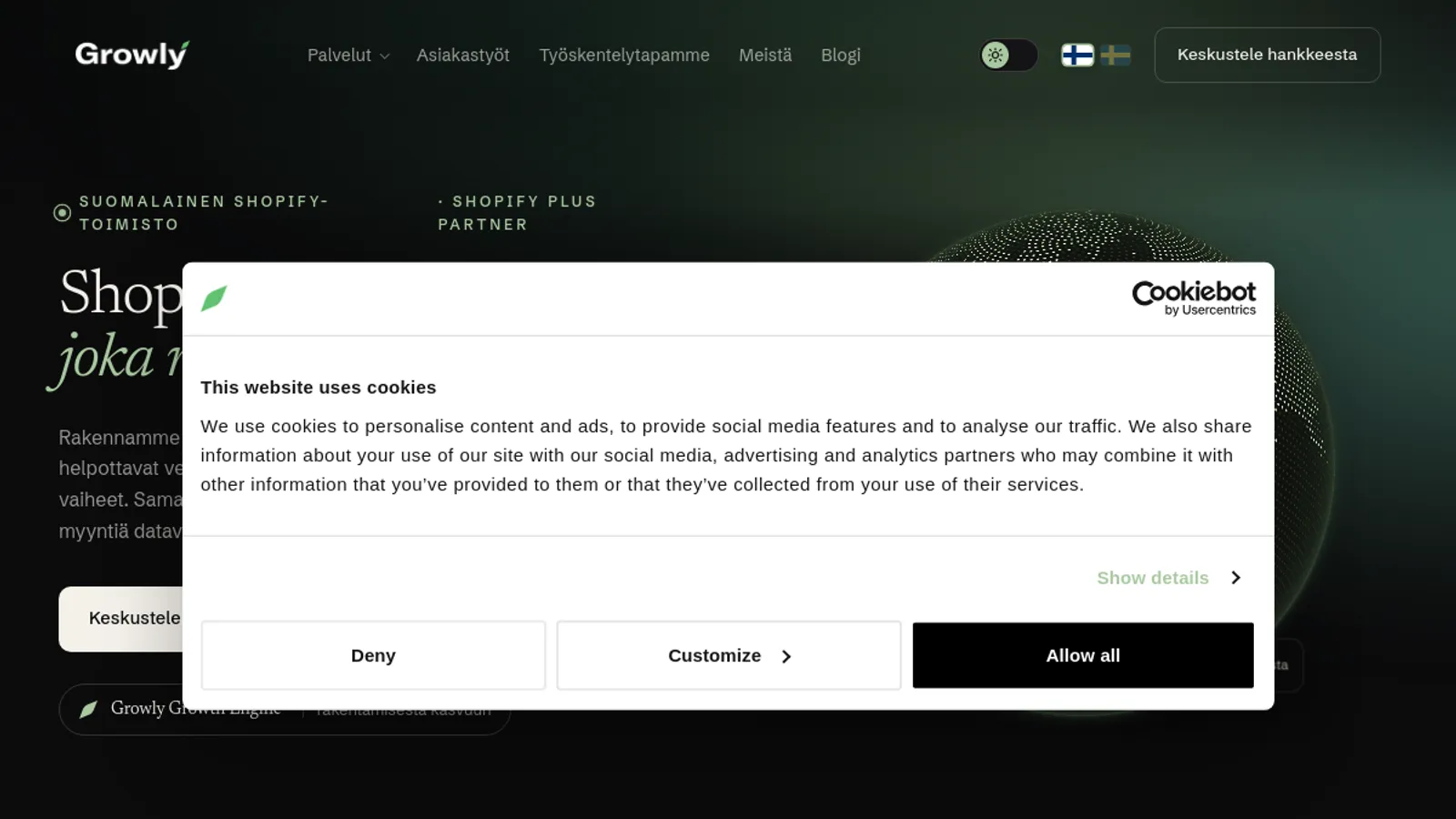Click the Growly logo in the header

click(x=132, y=55)
